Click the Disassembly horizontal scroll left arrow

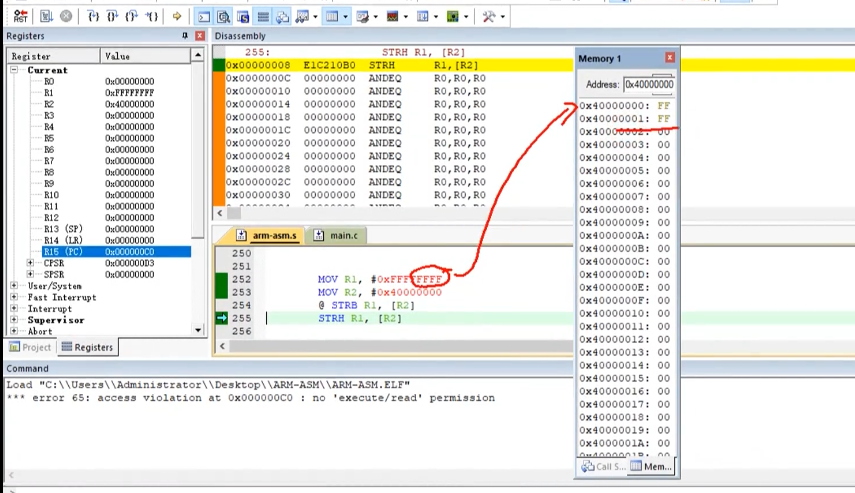[220, 213]
